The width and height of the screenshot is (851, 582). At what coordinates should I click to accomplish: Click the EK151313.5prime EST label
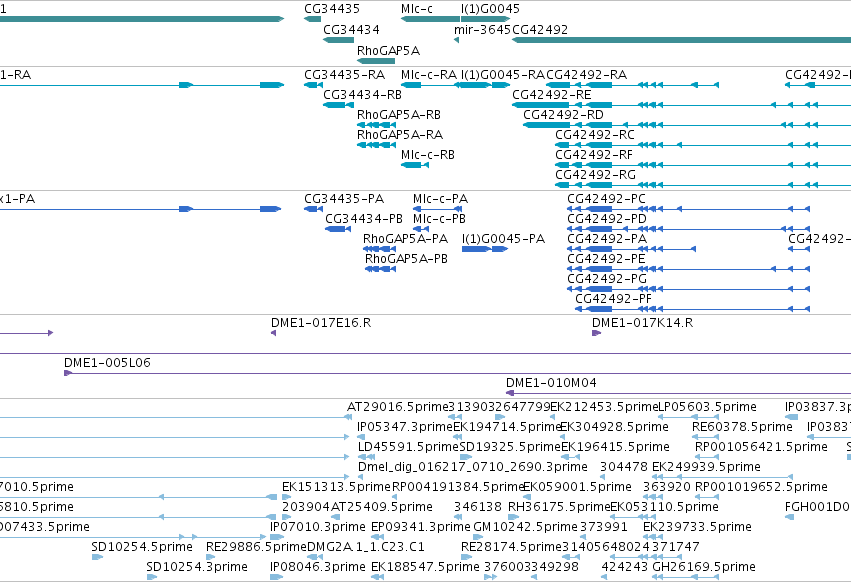point(336,487)
